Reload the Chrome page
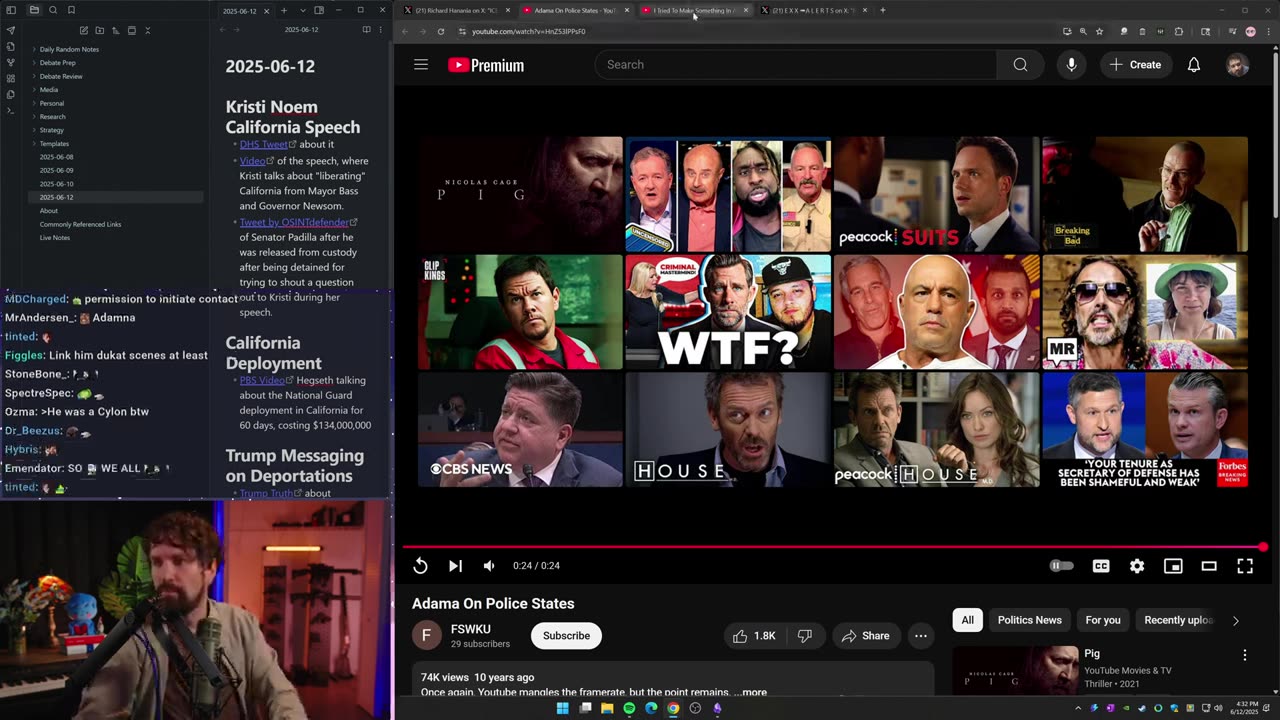Image resolution: width=1280 pixels, height=720 pixels. click(441, 31)
